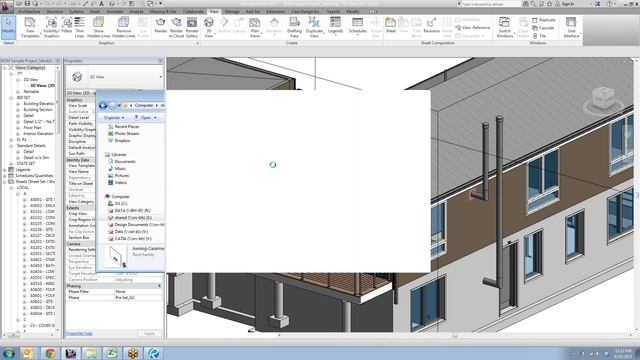Viewport: 640px width, 360px height.
Task: Click Back arrow in file dialog
Action: pyautogui.click(x=103, y=106)
